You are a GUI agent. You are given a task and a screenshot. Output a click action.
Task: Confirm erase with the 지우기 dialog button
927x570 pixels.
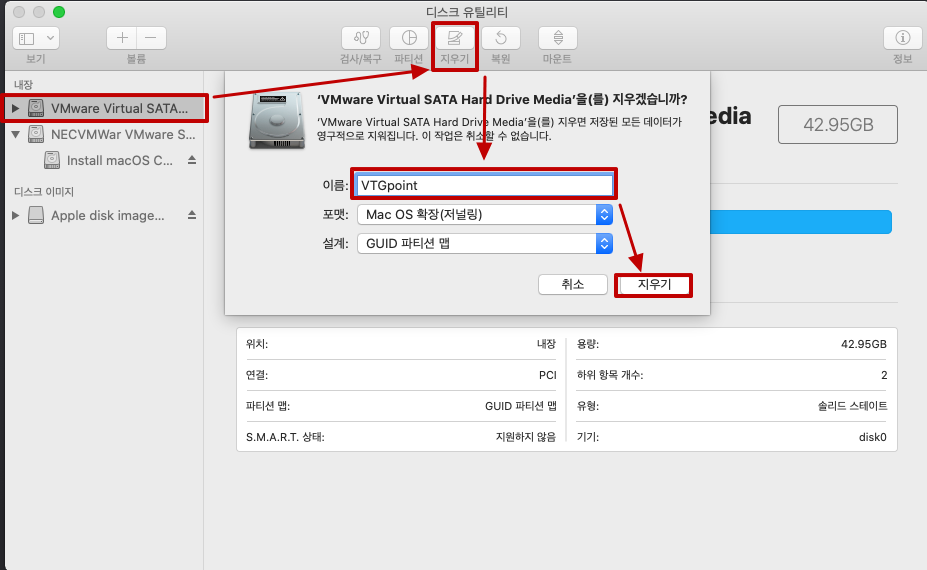point(654,284)
